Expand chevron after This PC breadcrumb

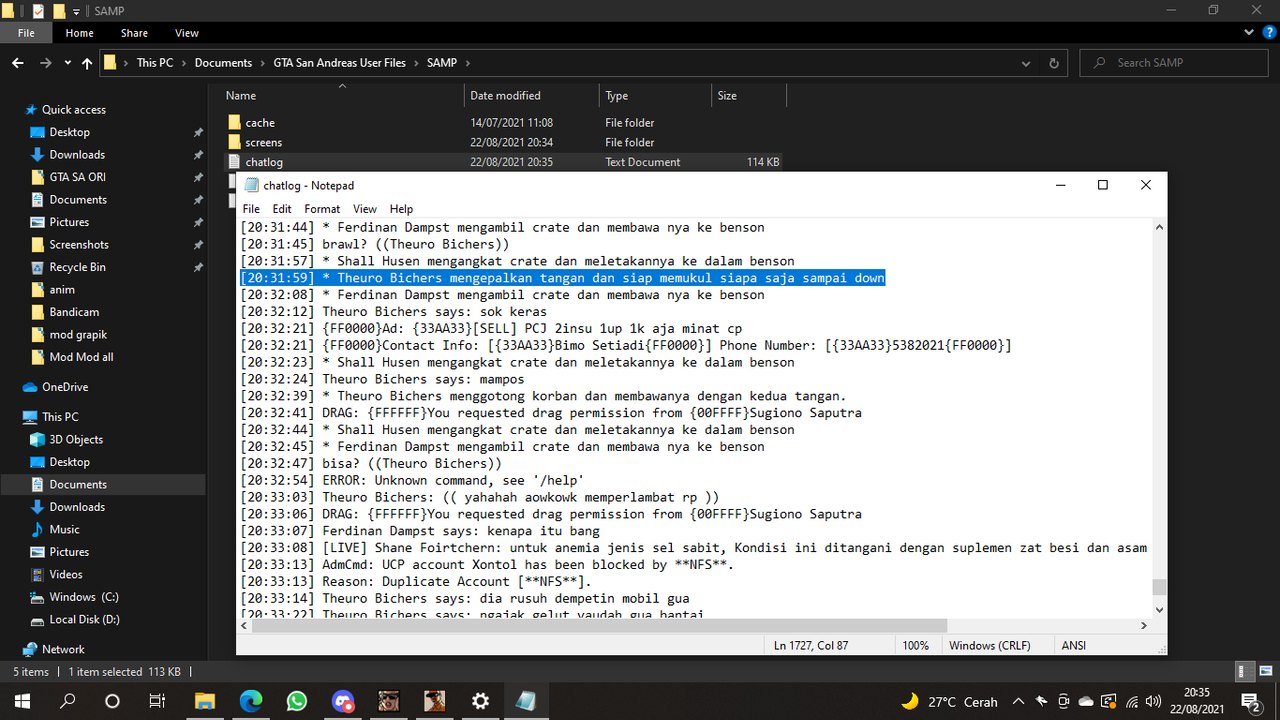pyautogui.click(x=184, y=63)
